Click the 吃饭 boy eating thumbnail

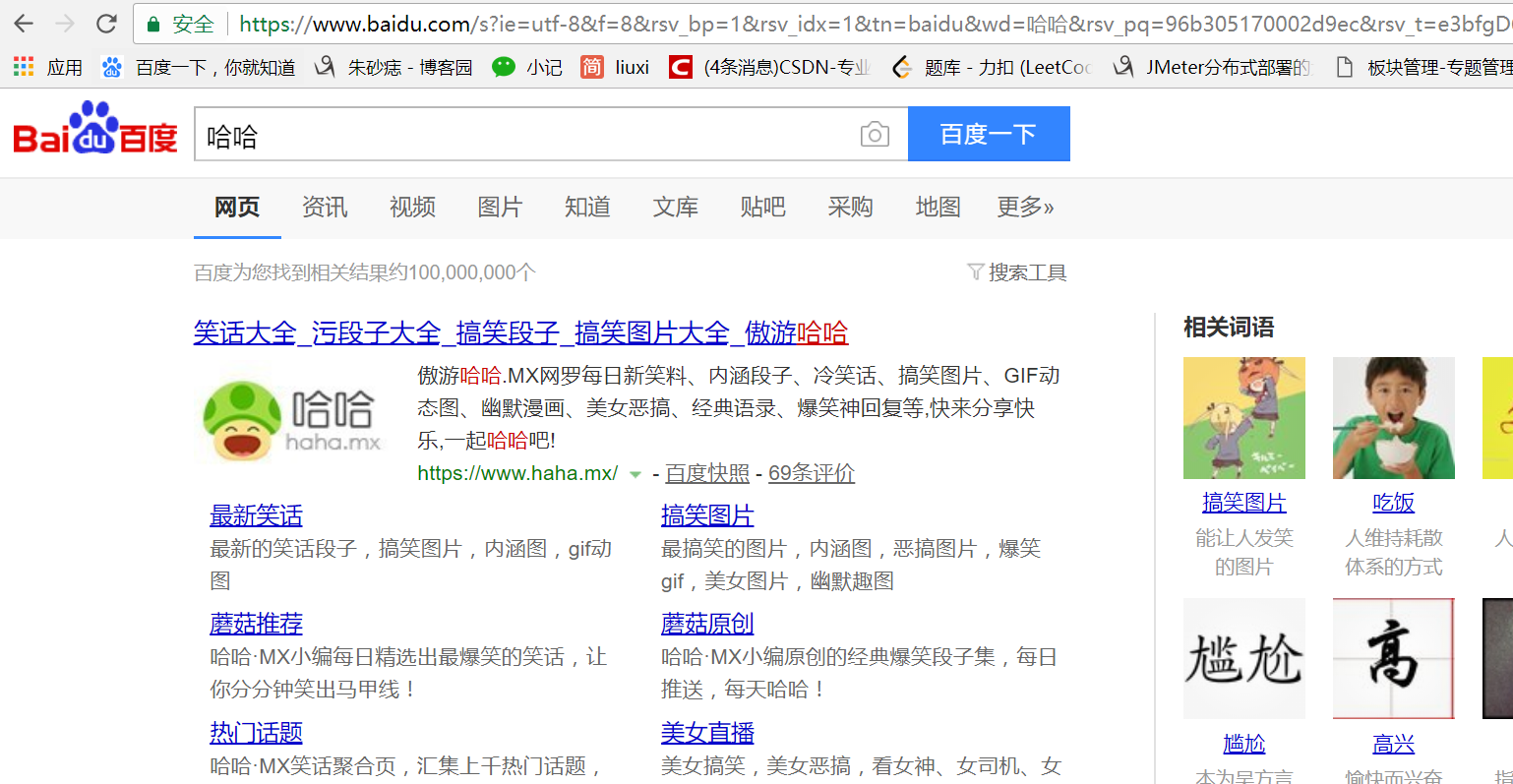pos(1394,418)
